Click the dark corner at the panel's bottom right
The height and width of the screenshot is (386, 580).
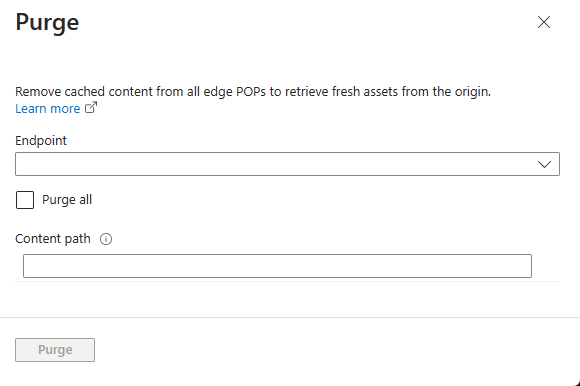pyautogui.click(x=576, y=383)
